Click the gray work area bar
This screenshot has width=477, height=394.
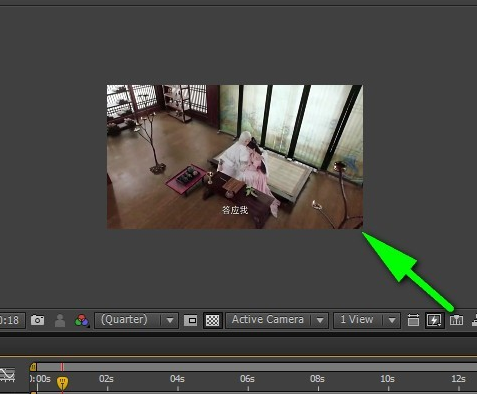pyautogui.click(x=257, y=367)
